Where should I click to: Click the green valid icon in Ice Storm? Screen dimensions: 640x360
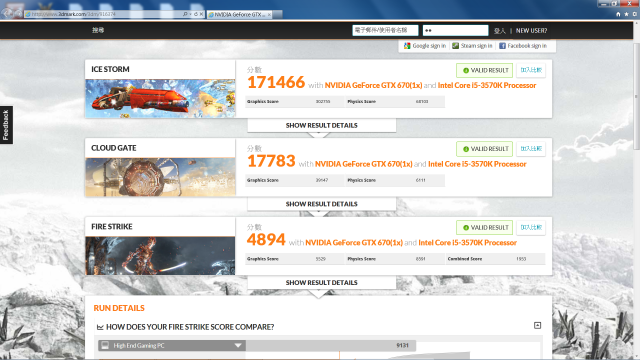coord(466,71)
